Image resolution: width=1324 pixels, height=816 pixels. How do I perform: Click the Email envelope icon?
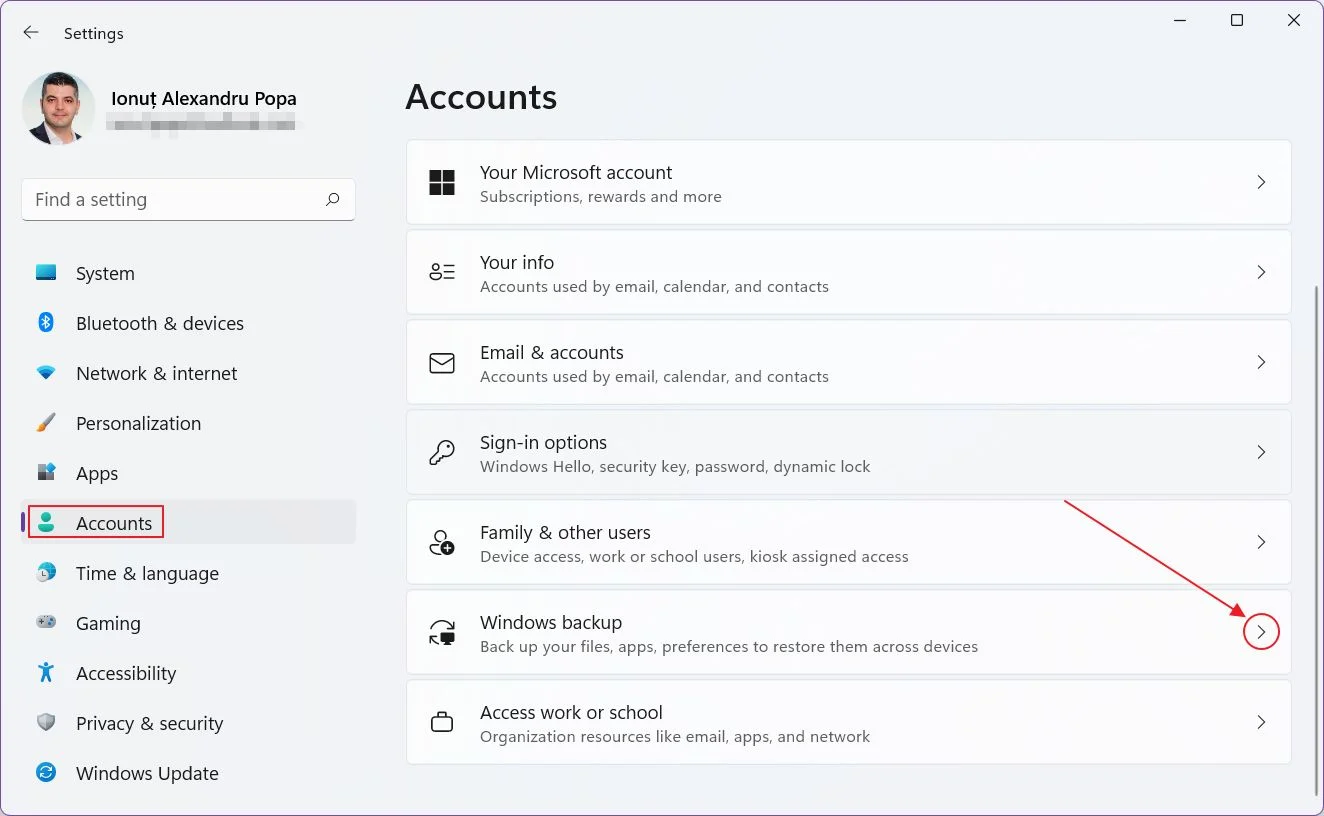(x=442, y=362)
